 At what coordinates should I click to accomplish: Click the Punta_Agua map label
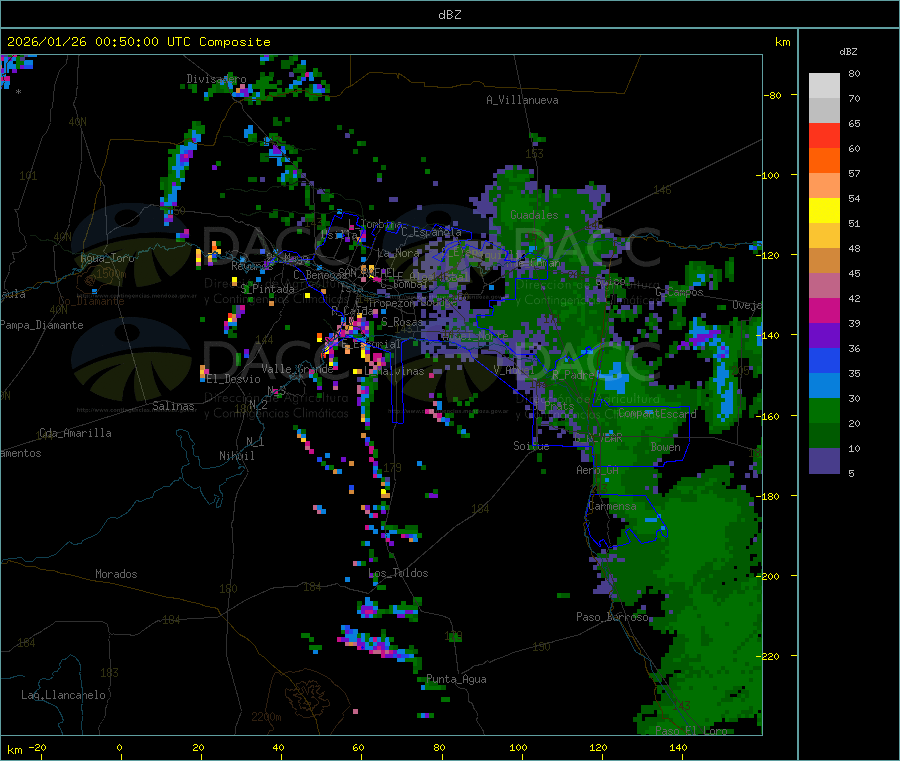456,679
